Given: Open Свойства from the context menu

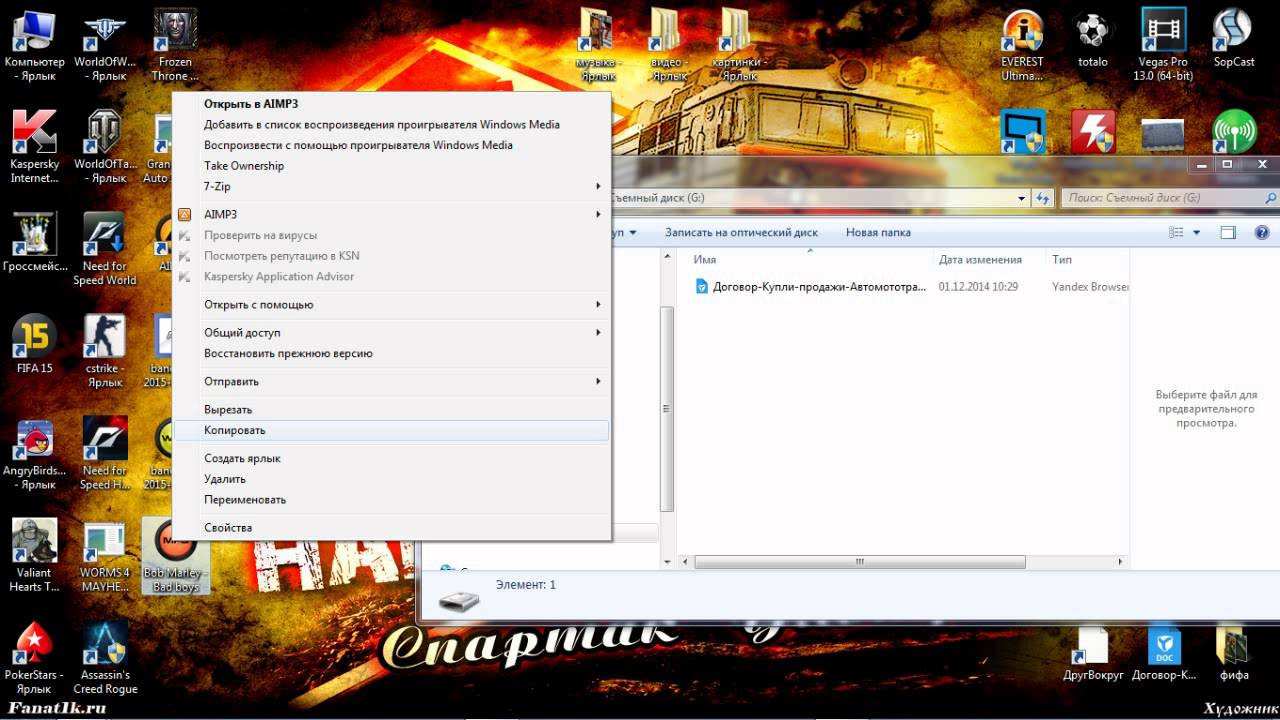Looking at the screenshot, I should (391, 527).
